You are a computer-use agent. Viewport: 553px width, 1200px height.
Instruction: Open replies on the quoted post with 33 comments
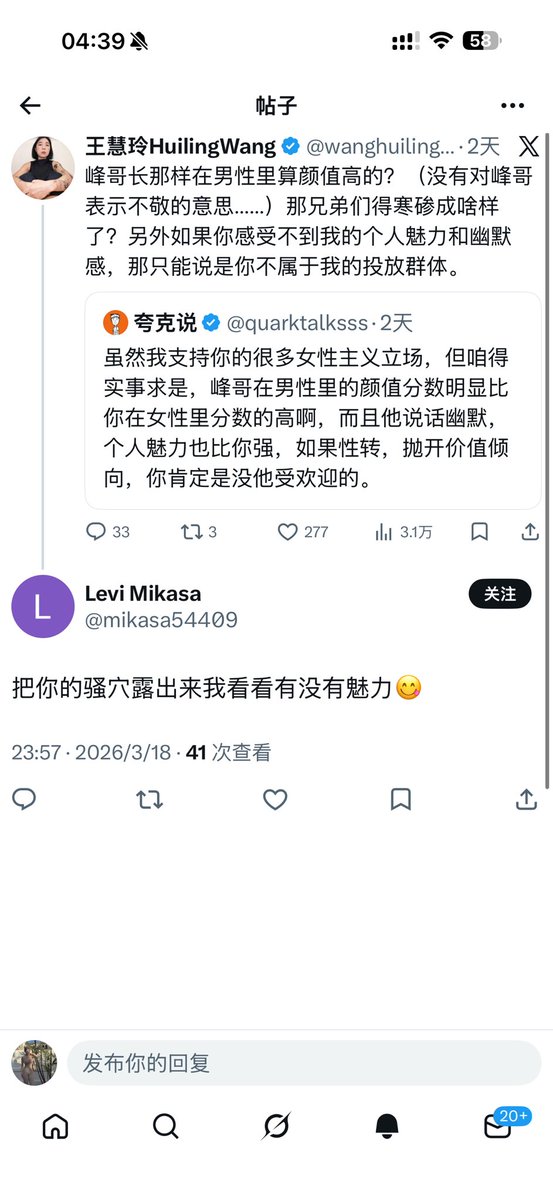(108, 532)
